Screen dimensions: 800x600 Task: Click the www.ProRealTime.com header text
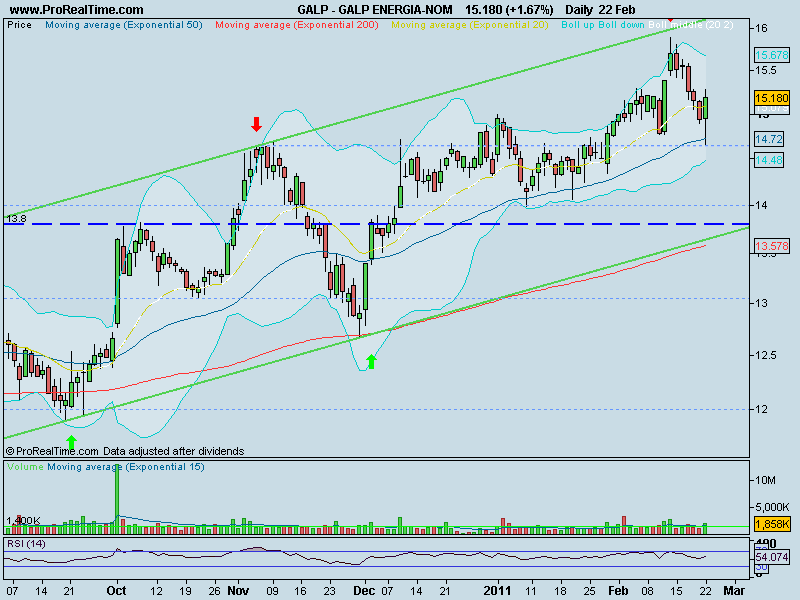(x=77, y=10)
